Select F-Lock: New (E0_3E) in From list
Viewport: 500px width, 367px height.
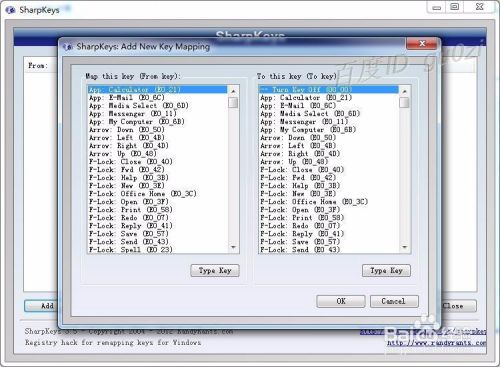click(x=158, y=186)
